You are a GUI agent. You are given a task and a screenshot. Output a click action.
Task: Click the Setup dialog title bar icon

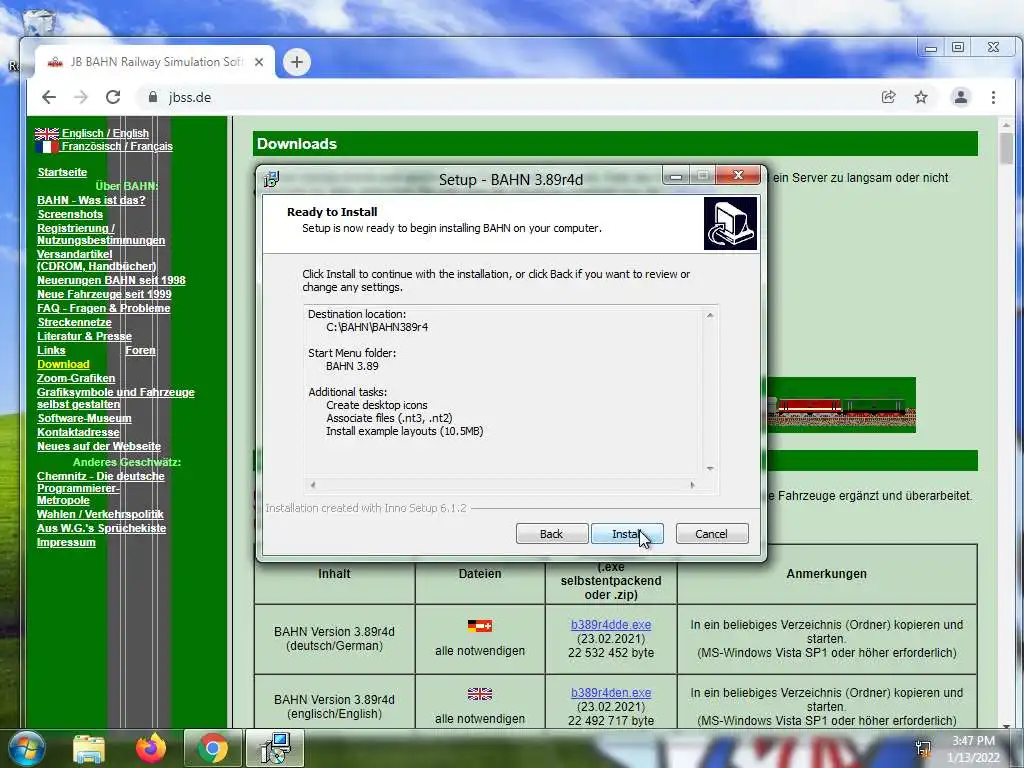271,179
